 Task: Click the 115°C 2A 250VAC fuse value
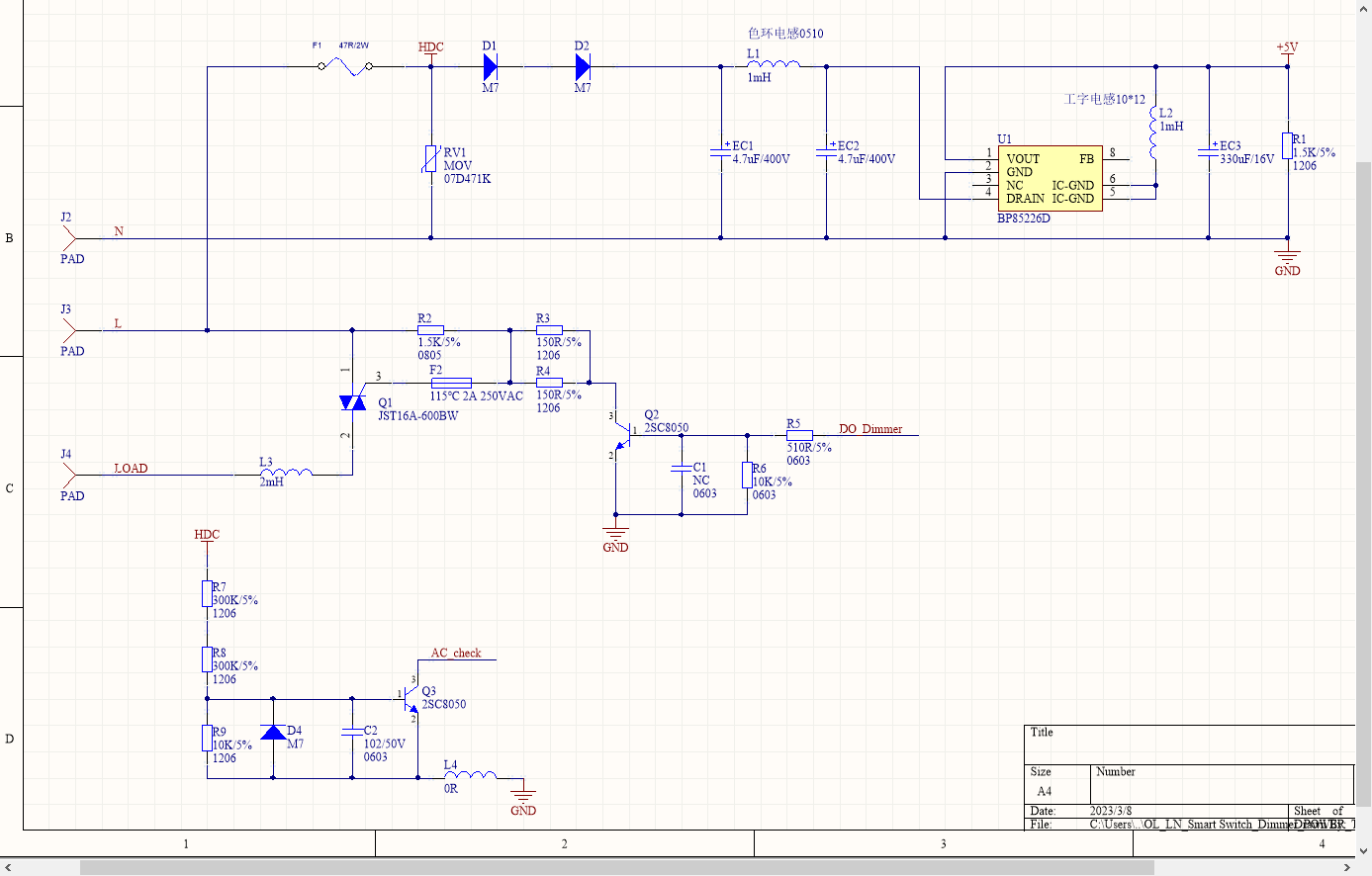pyautogui.click(x=477, y=395)
